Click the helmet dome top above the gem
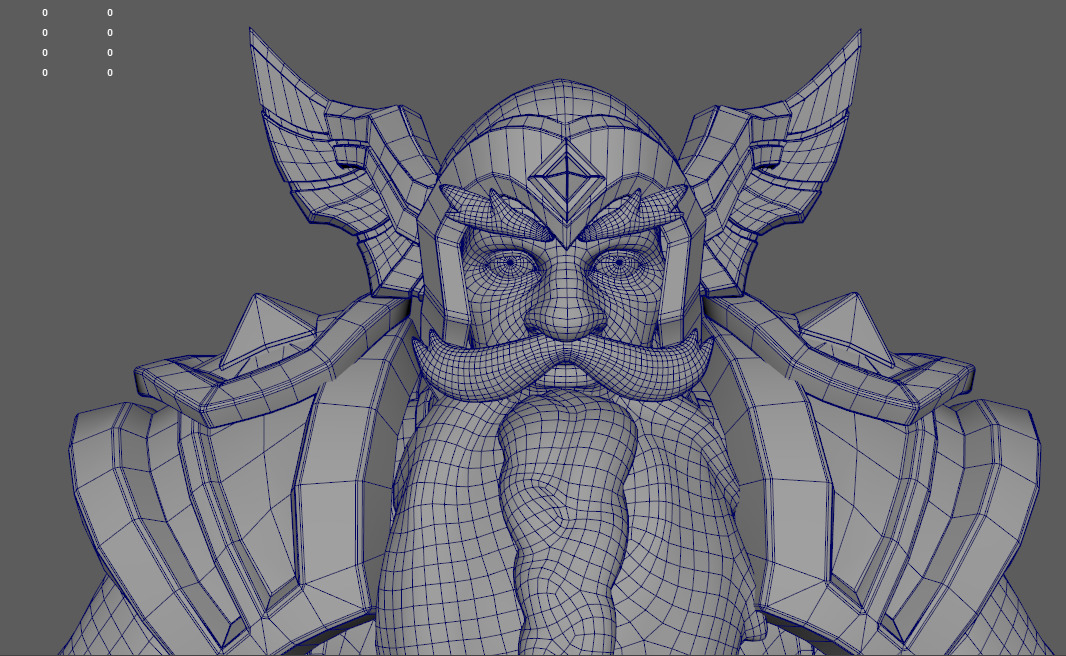This screenshot has height=656, width=1066. point(564,102)
